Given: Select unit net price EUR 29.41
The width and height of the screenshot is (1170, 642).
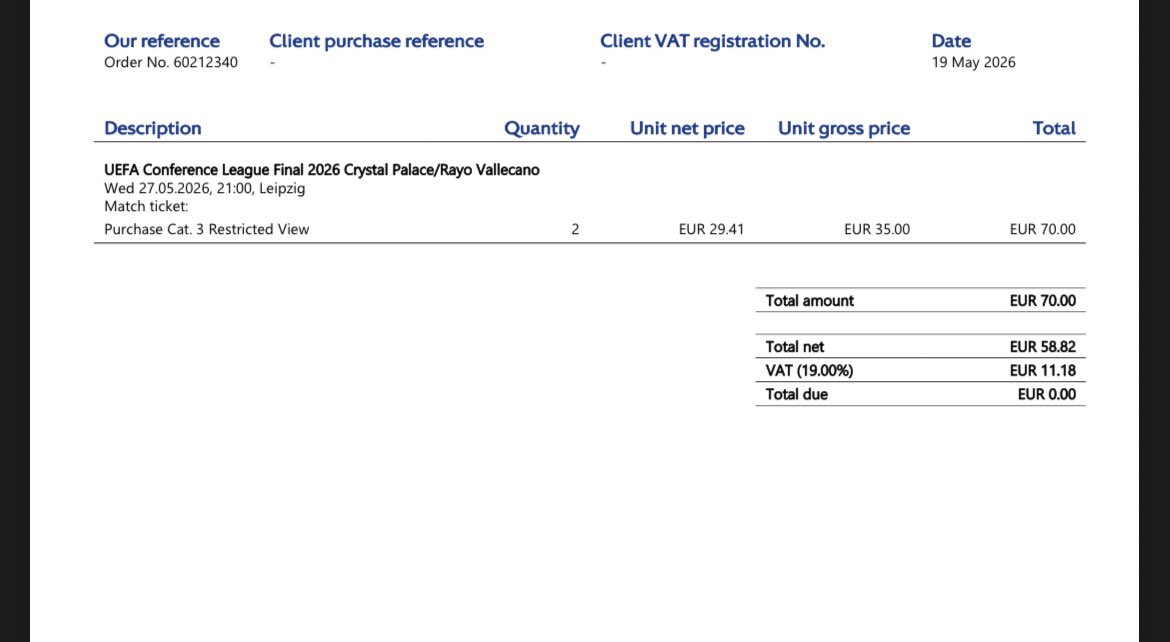Looking at the screenshot, I should click(x=711, y=230).
